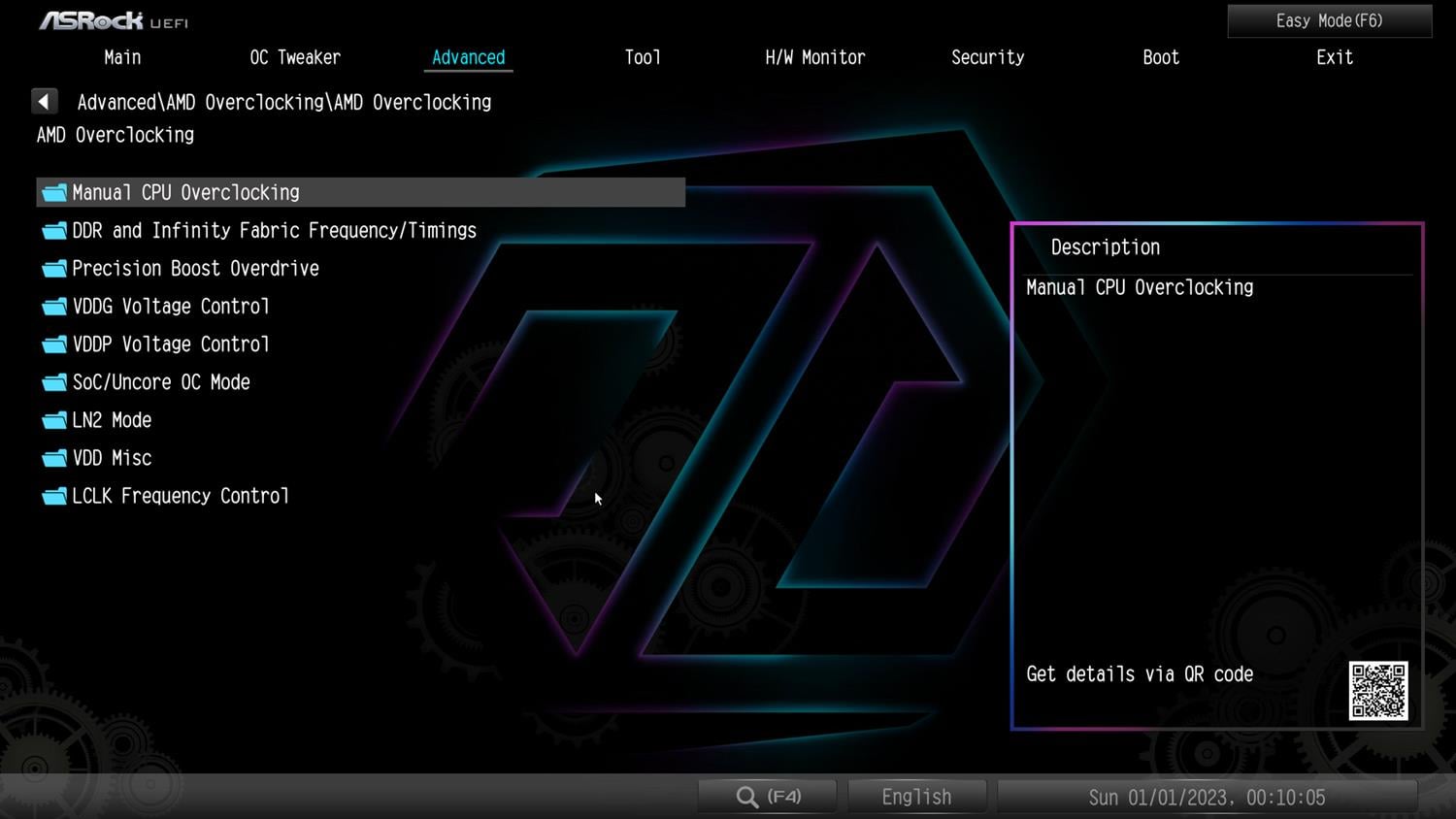Click the folder icon for Manual CPU Overclocking

(x=54, y=193)
